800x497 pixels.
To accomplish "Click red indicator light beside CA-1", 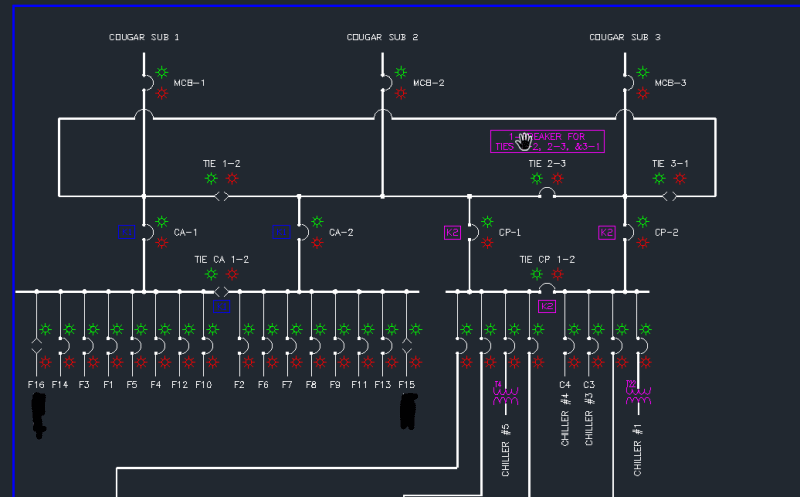I will coord(162,243).
